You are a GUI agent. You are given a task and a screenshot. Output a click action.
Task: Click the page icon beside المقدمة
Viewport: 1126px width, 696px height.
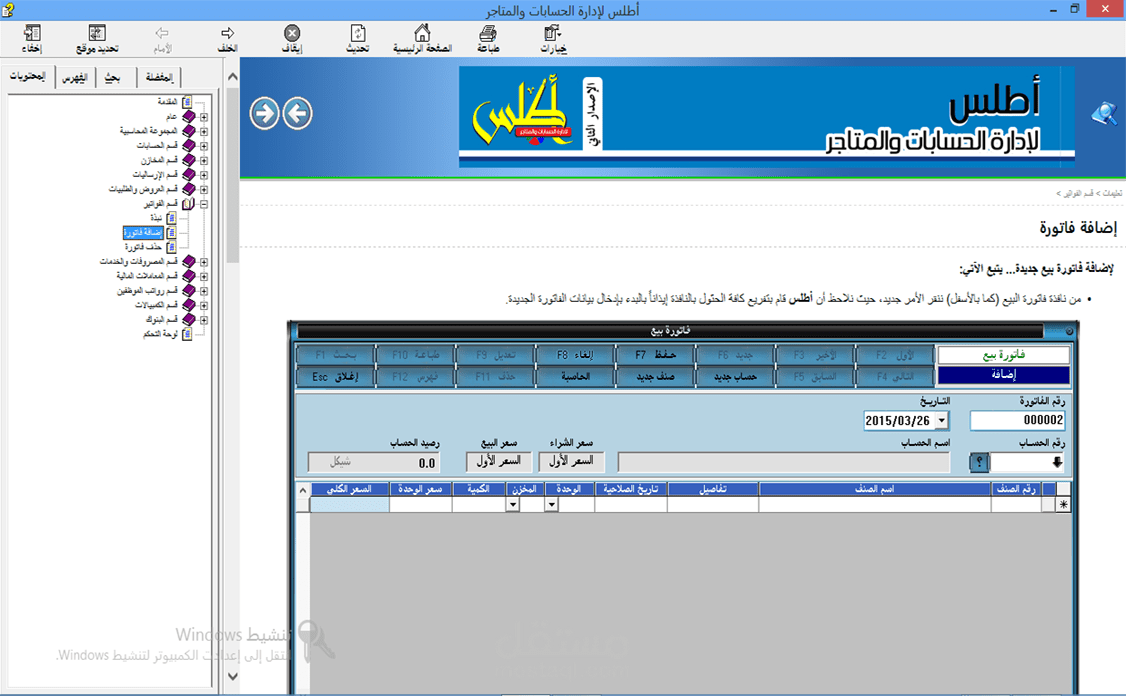(187, 102)
